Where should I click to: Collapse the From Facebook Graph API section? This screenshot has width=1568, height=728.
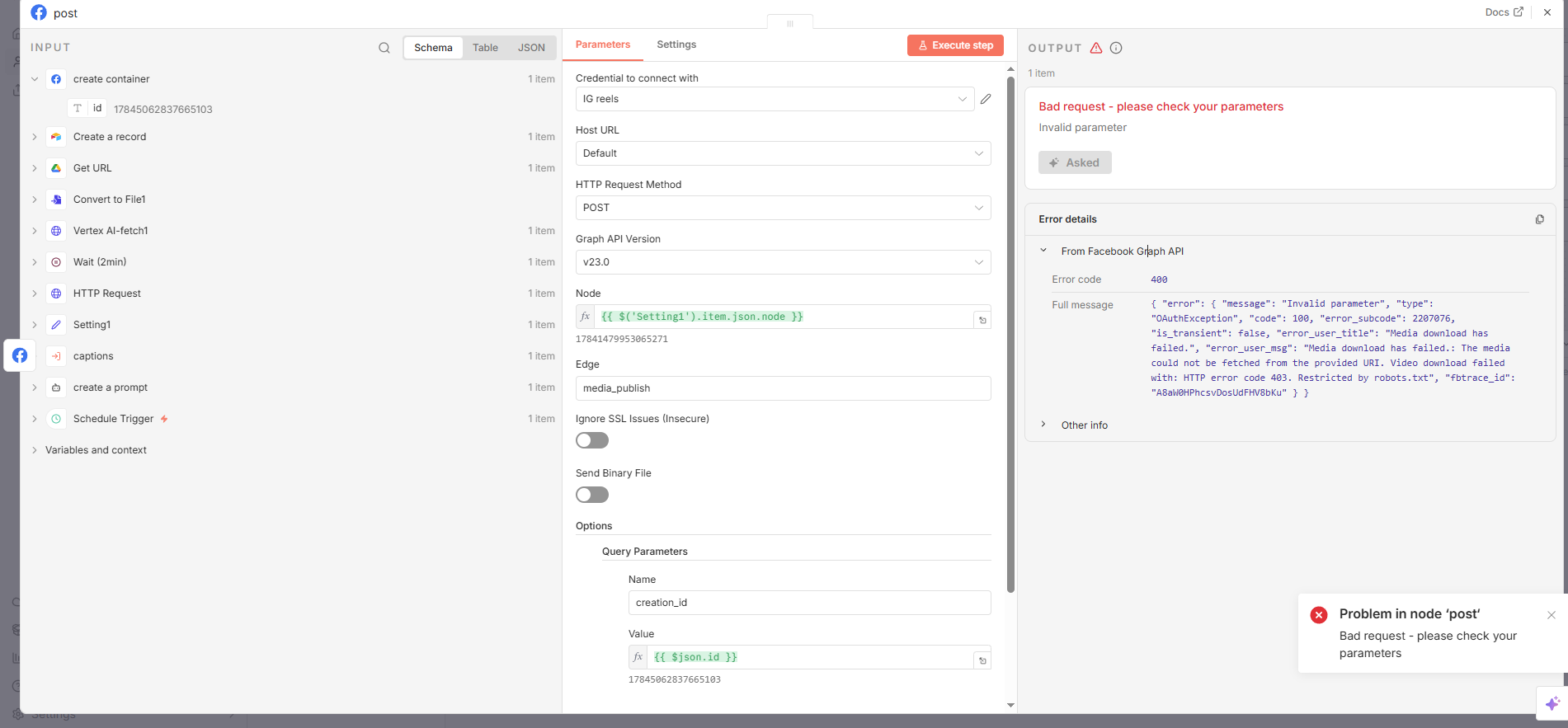pyautogui.click(x=1043, y=251)
